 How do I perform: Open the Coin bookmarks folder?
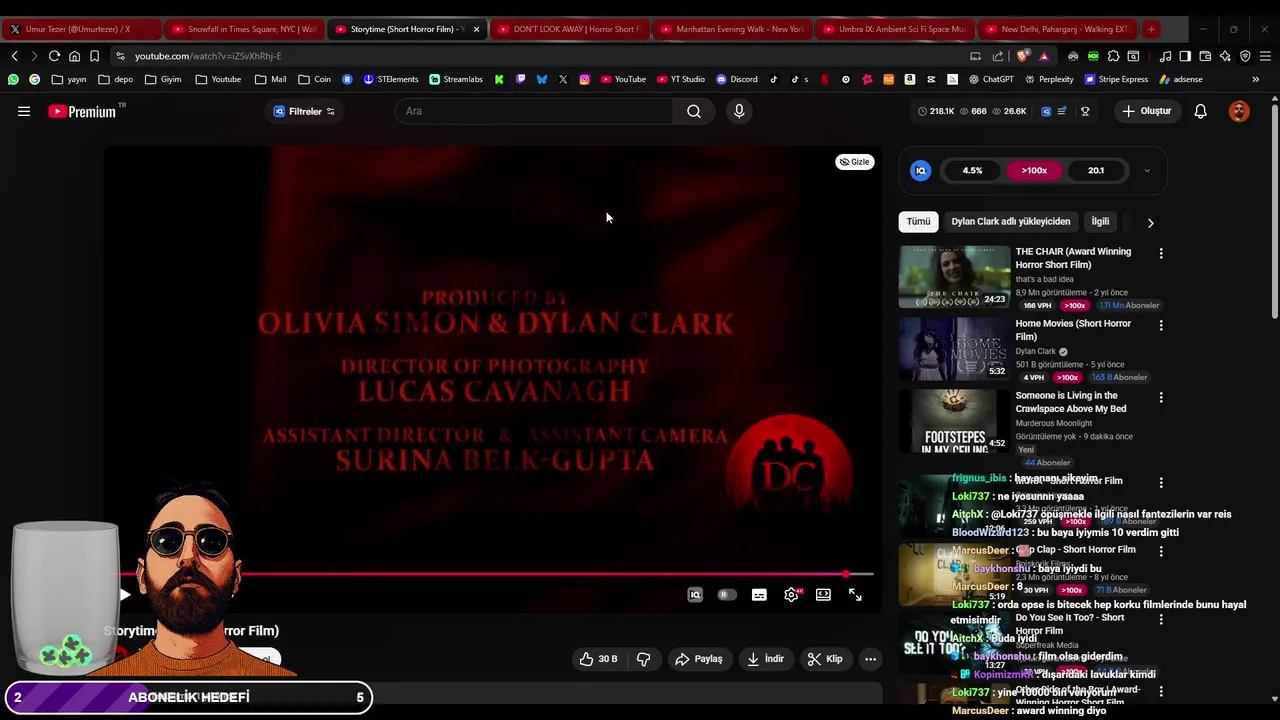[315, 79]
